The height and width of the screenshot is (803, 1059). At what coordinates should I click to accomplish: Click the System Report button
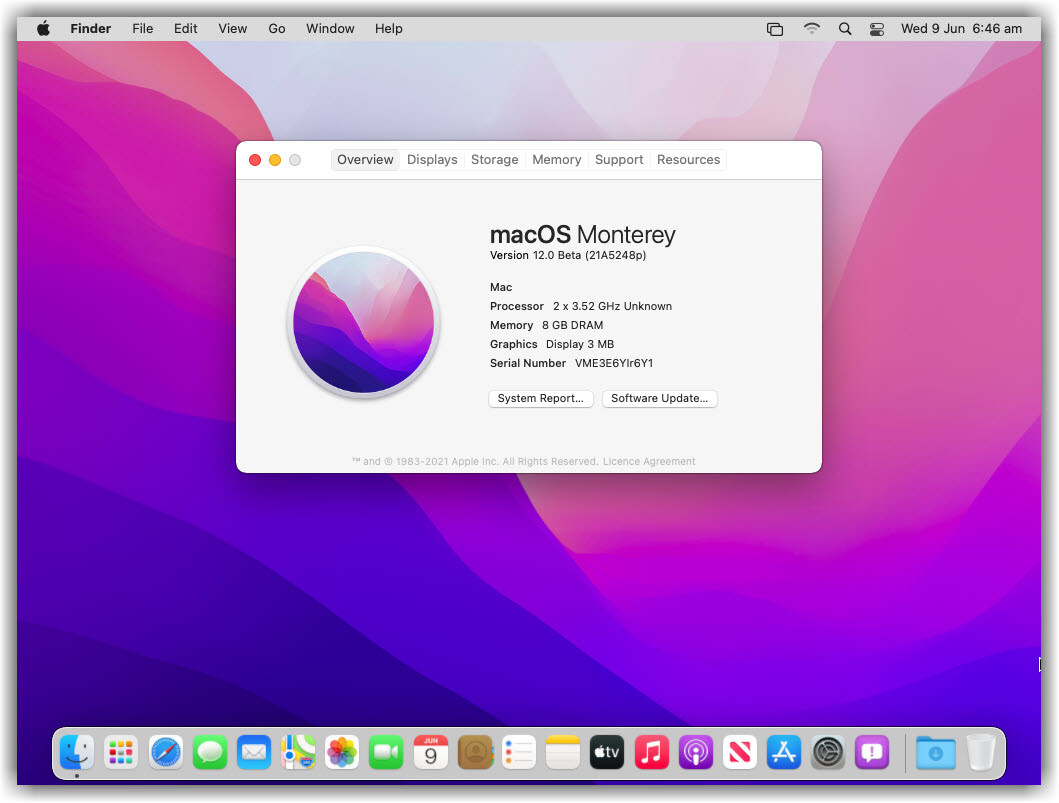pos(540,398)
